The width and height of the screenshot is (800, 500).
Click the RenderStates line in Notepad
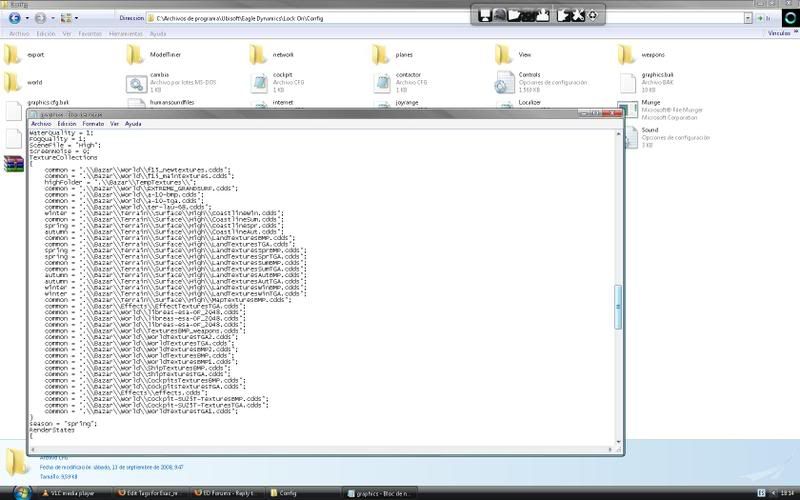tap(52, 430)
